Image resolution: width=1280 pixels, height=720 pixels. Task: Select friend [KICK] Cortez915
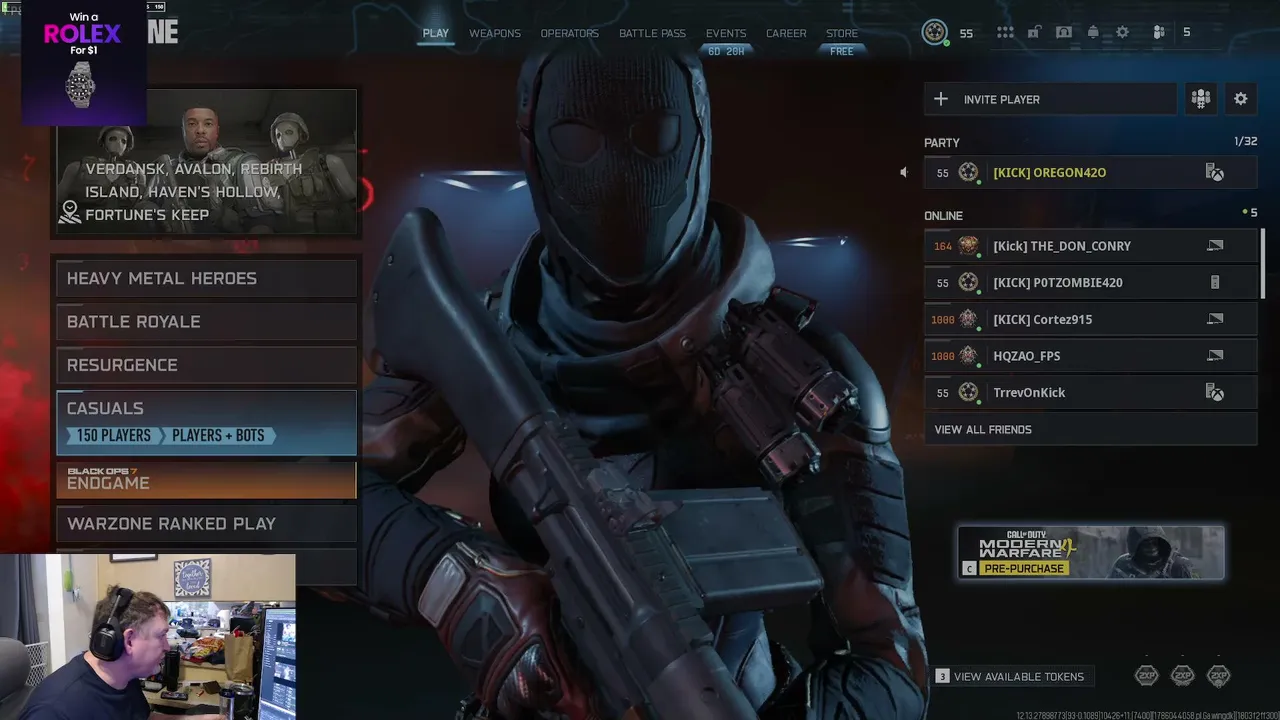point(1090,319)
